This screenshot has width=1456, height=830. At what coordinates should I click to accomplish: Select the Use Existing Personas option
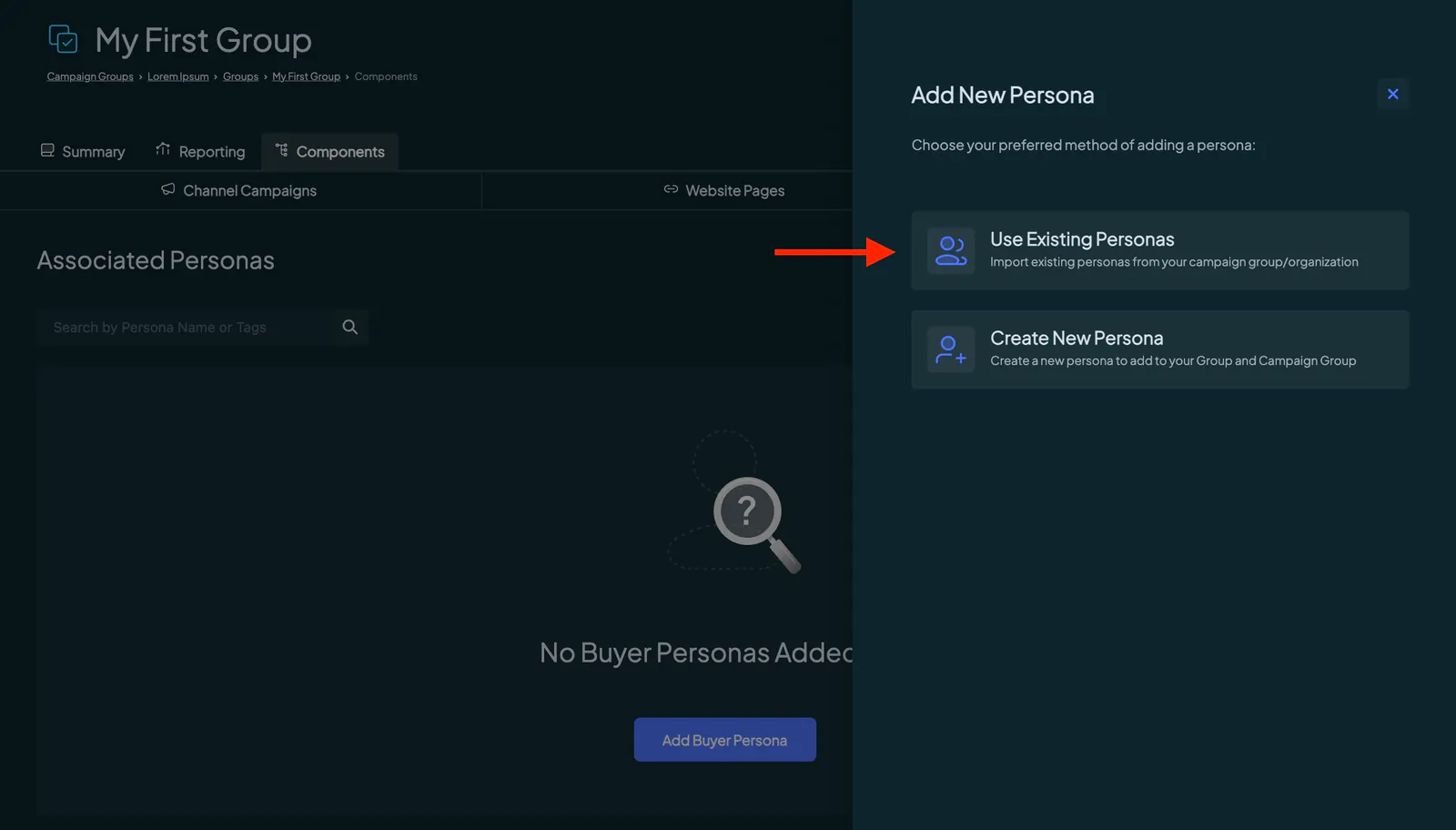click(1160, 250)
